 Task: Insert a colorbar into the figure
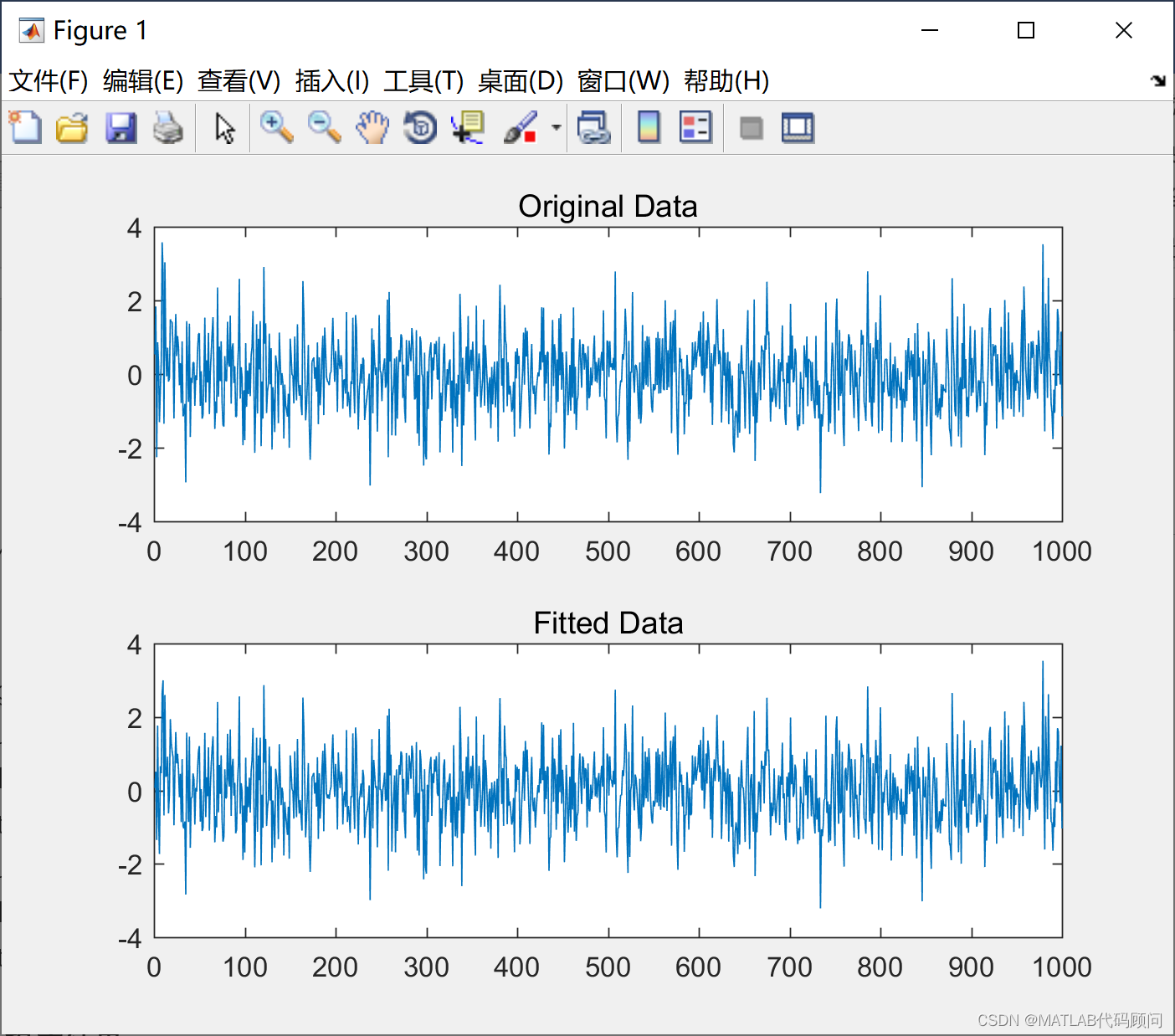point(649,127)
